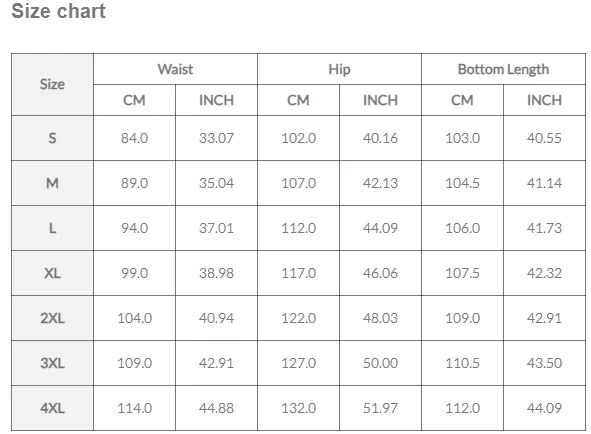Click waist value 84.0 for size S
Image resolution: width=591 pixels, height=434 pixels.
coord(134,138)
